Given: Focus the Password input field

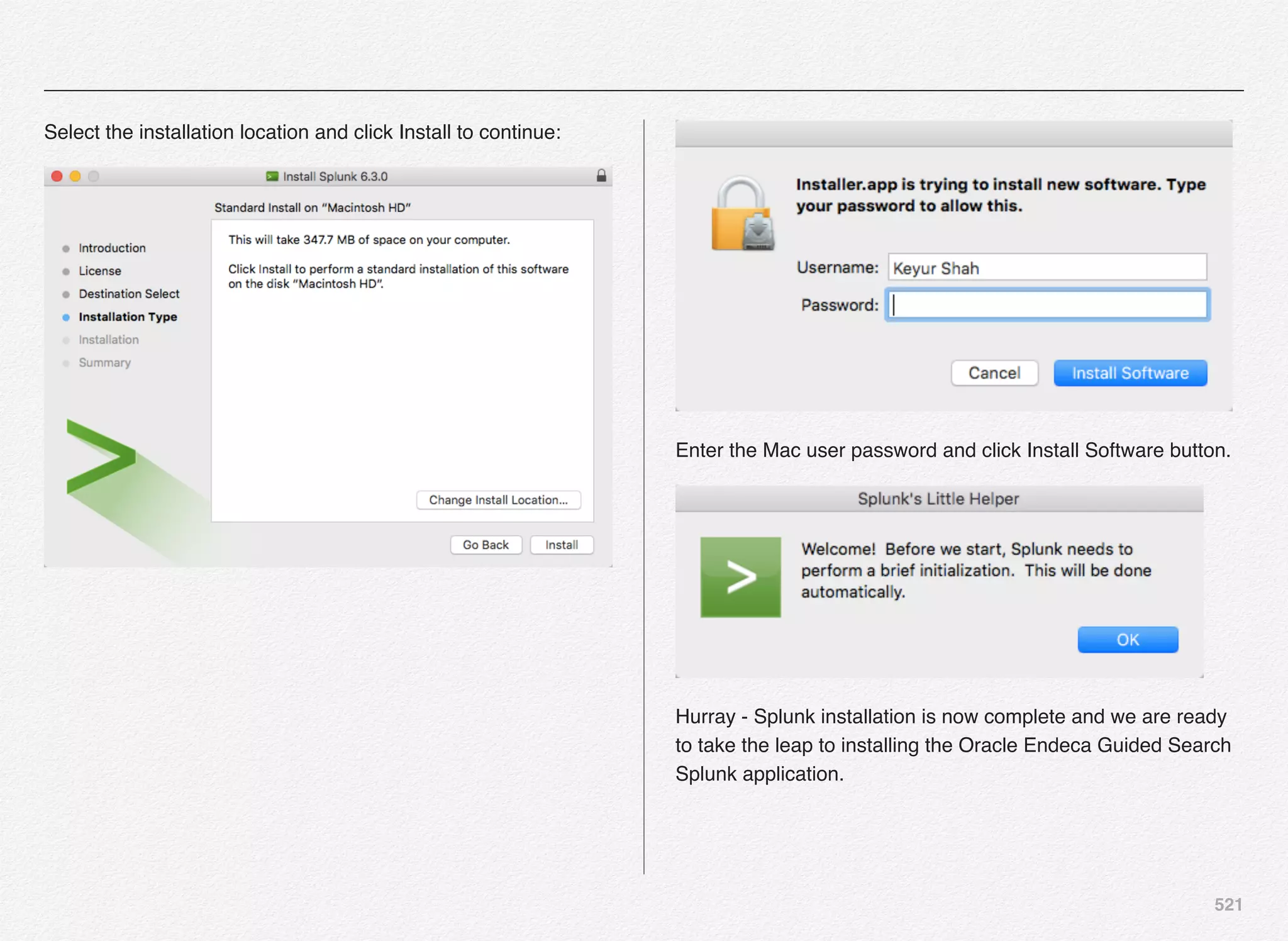Looking at the screenshot, I should pos(1047,305).
